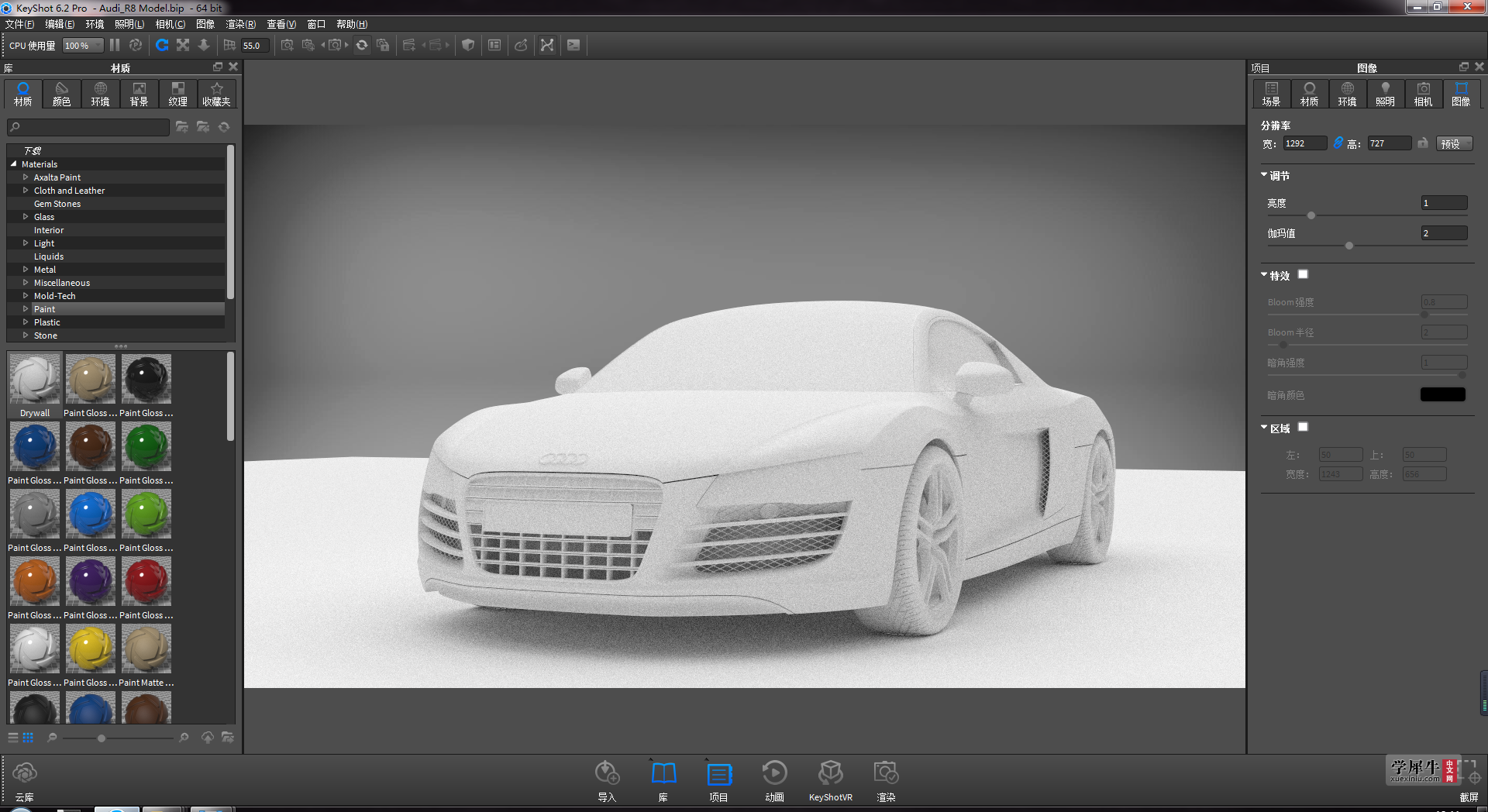Click the down-arrow icon in toolbar

[204, 45]
